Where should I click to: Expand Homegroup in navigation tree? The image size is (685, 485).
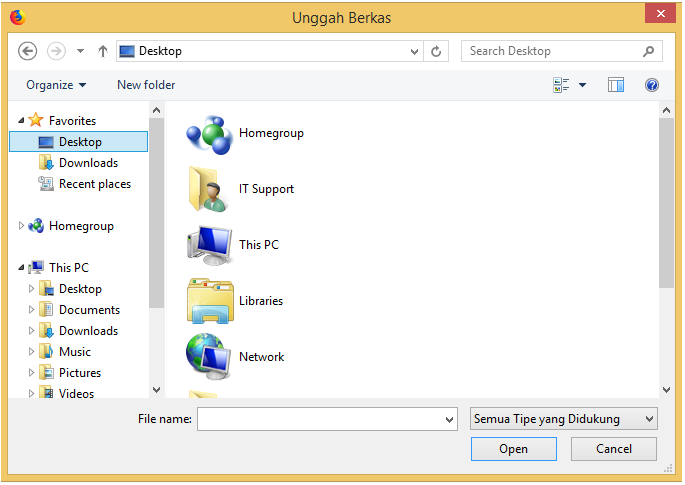pyautogui.click(x=21, y=225)
